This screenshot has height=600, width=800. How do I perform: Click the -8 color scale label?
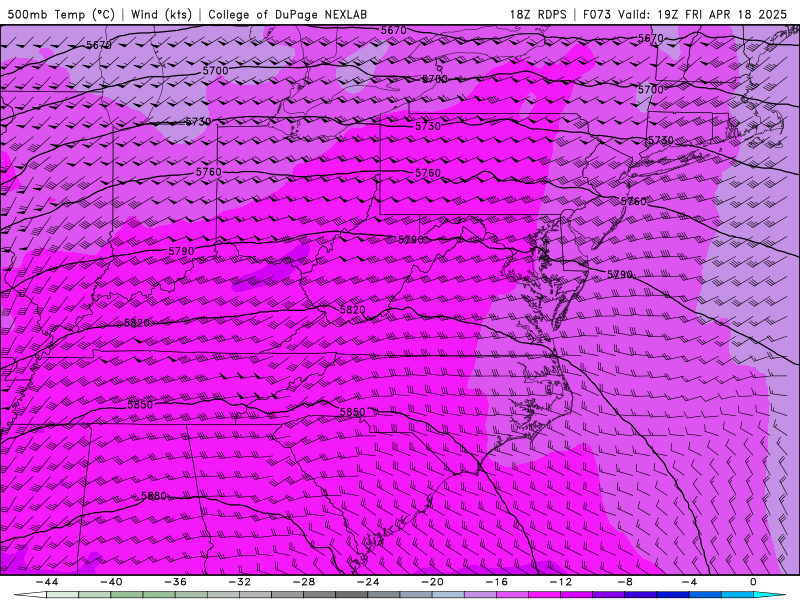(x=625, y=582)
